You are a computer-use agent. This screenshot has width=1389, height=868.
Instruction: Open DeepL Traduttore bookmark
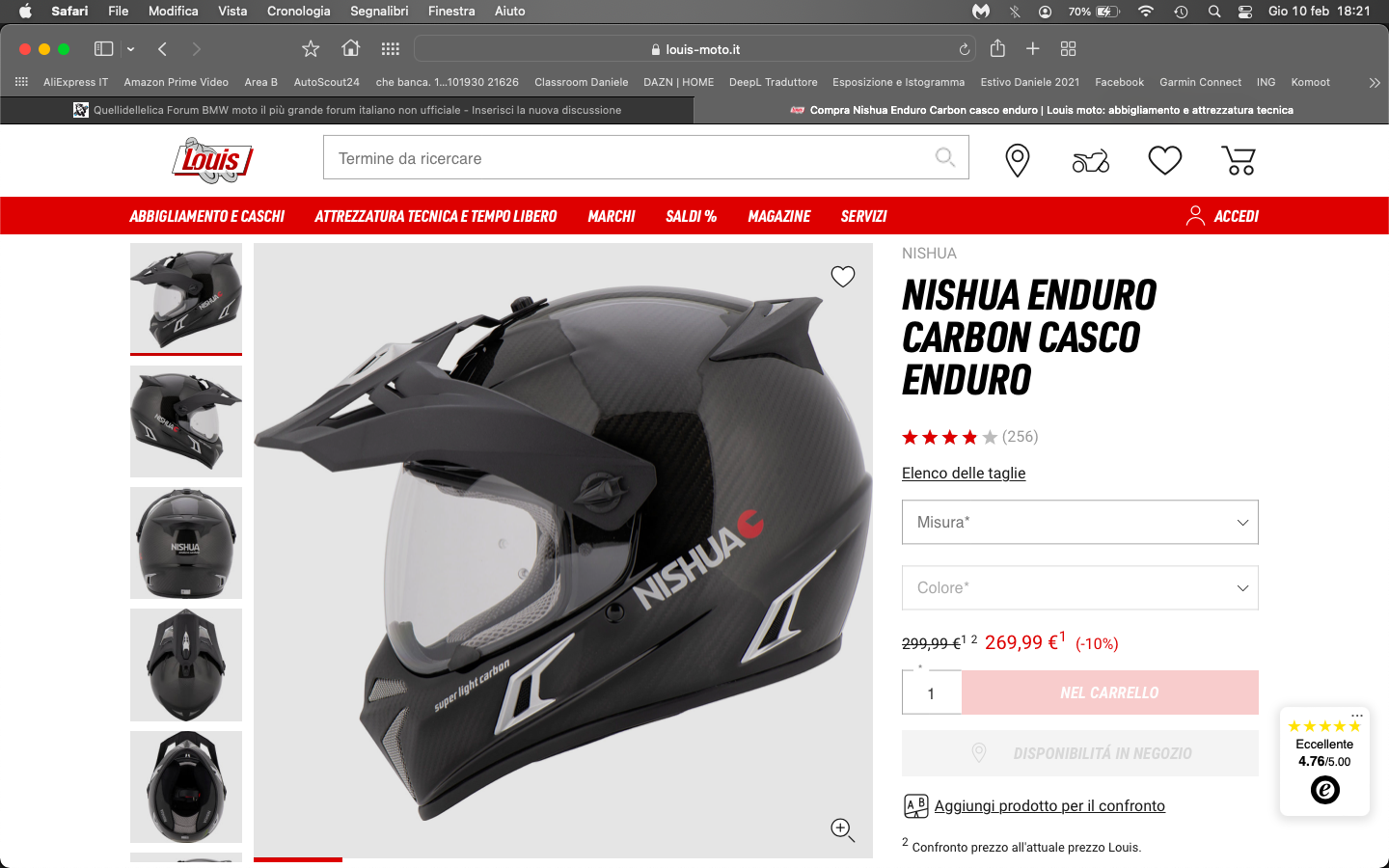pyautogui.click(x=773, y=82)
